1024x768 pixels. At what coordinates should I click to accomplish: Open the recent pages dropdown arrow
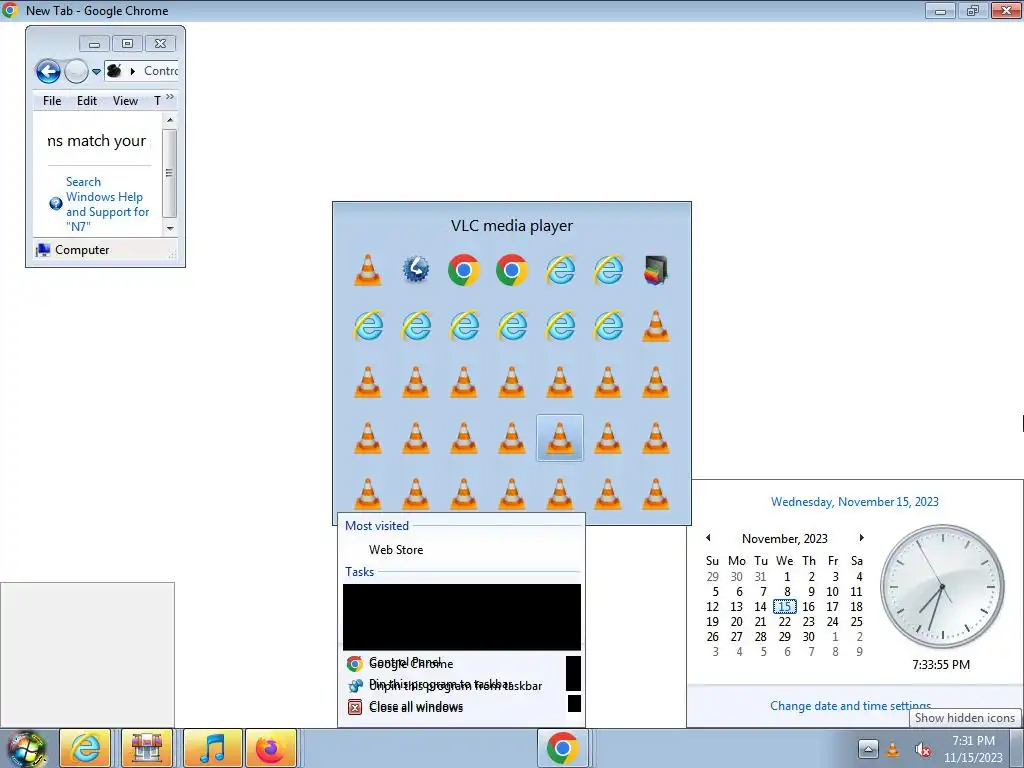[x=96, y=71]
